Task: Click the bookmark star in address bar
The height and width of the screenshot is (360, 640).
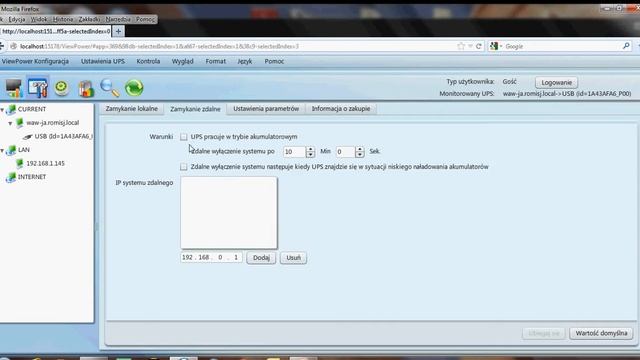Action: tap(461, 46)
